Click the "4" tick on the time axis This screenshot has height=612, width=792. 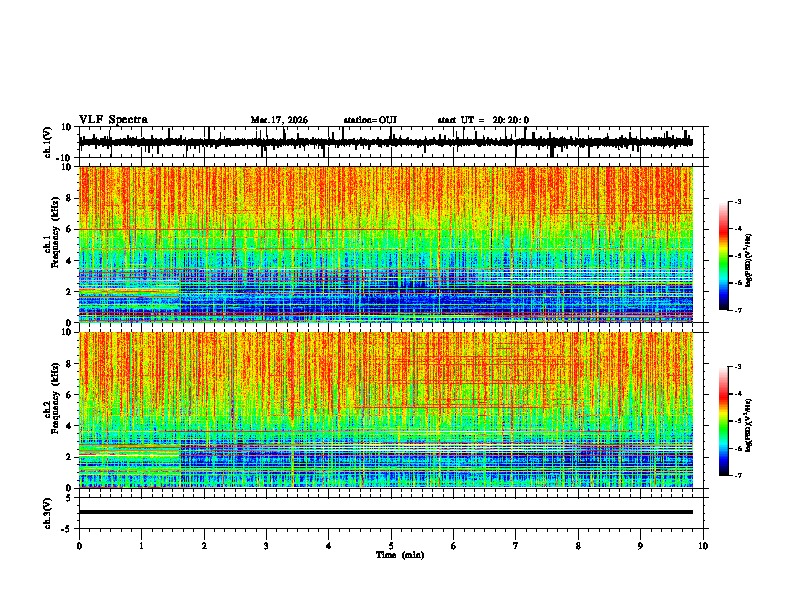pos(328,546)
